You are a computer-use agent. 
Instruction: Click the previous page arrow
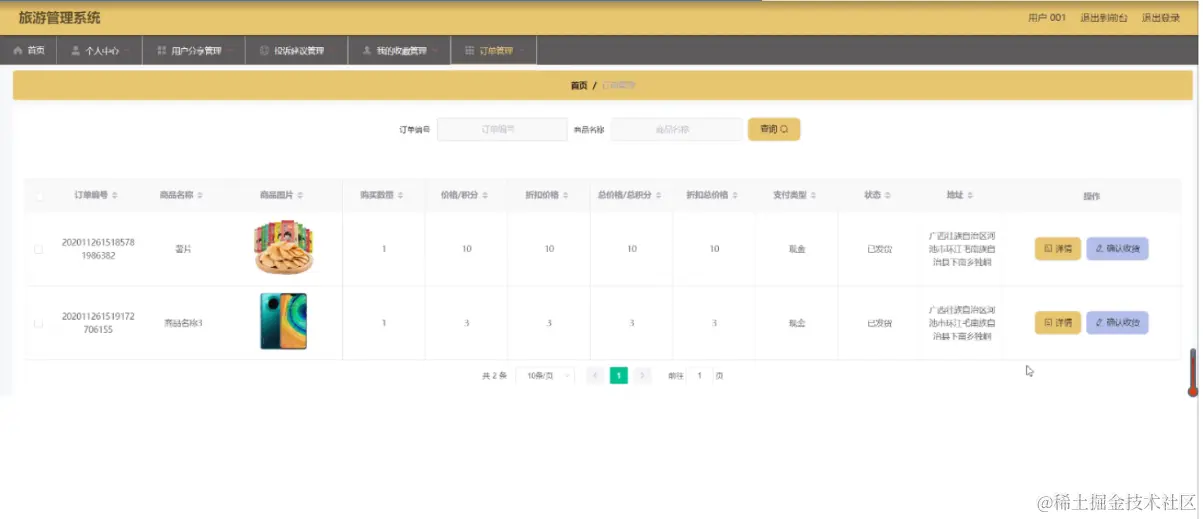coord(595,376)
